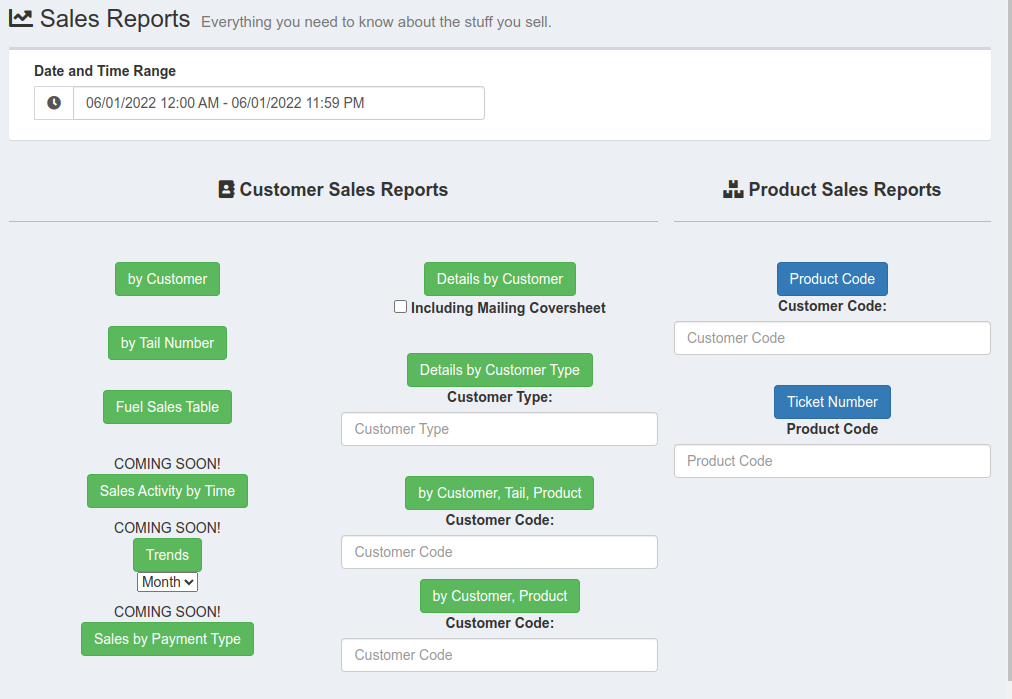Run the by Customer report
Screen dimensions: 1012x699
point(167,279)
